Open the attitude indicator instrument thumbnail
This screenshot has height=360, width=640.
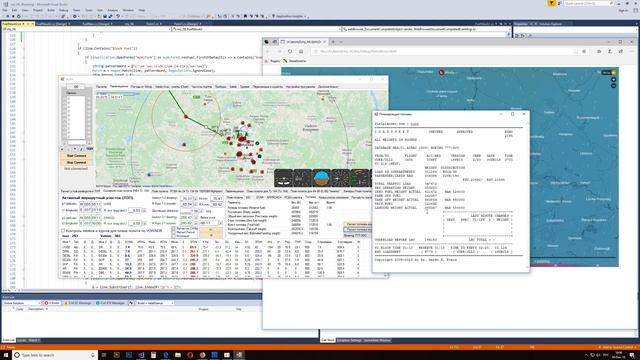click(x=322, y=178)
